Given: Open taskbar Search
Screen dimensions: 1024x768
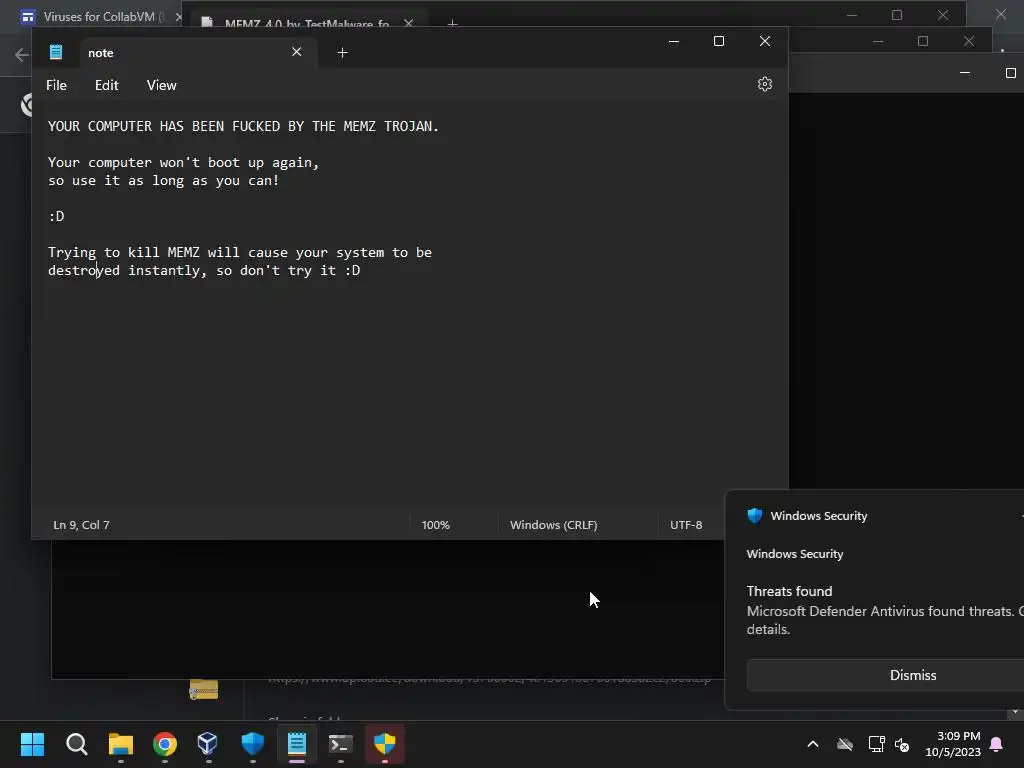Looking at the screenshot, I should pyautogui.click(x=76, y=744).
